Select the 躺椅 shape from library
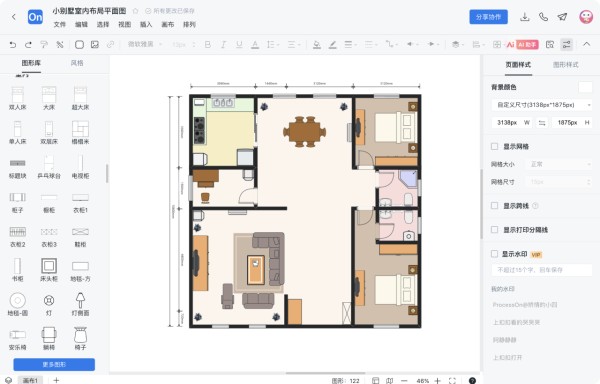 pos(49,338)
